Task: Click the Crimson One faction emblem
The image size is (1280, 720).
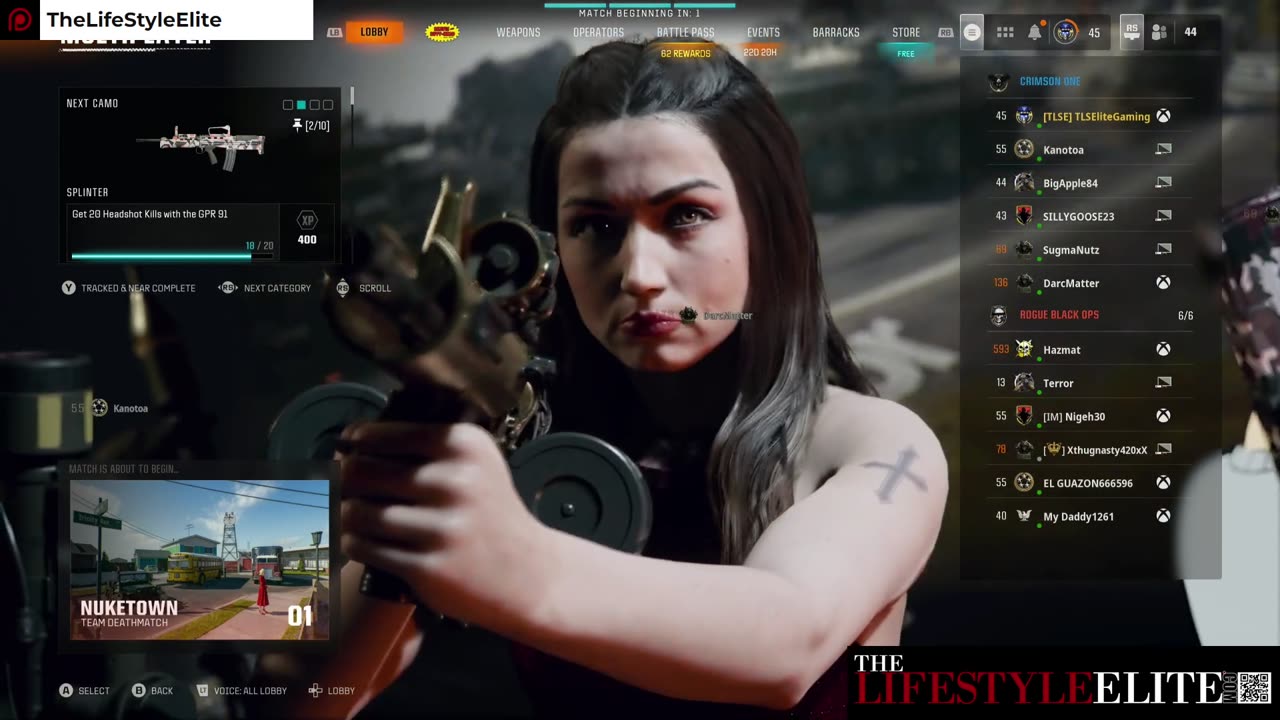Action: pos(998,82)
